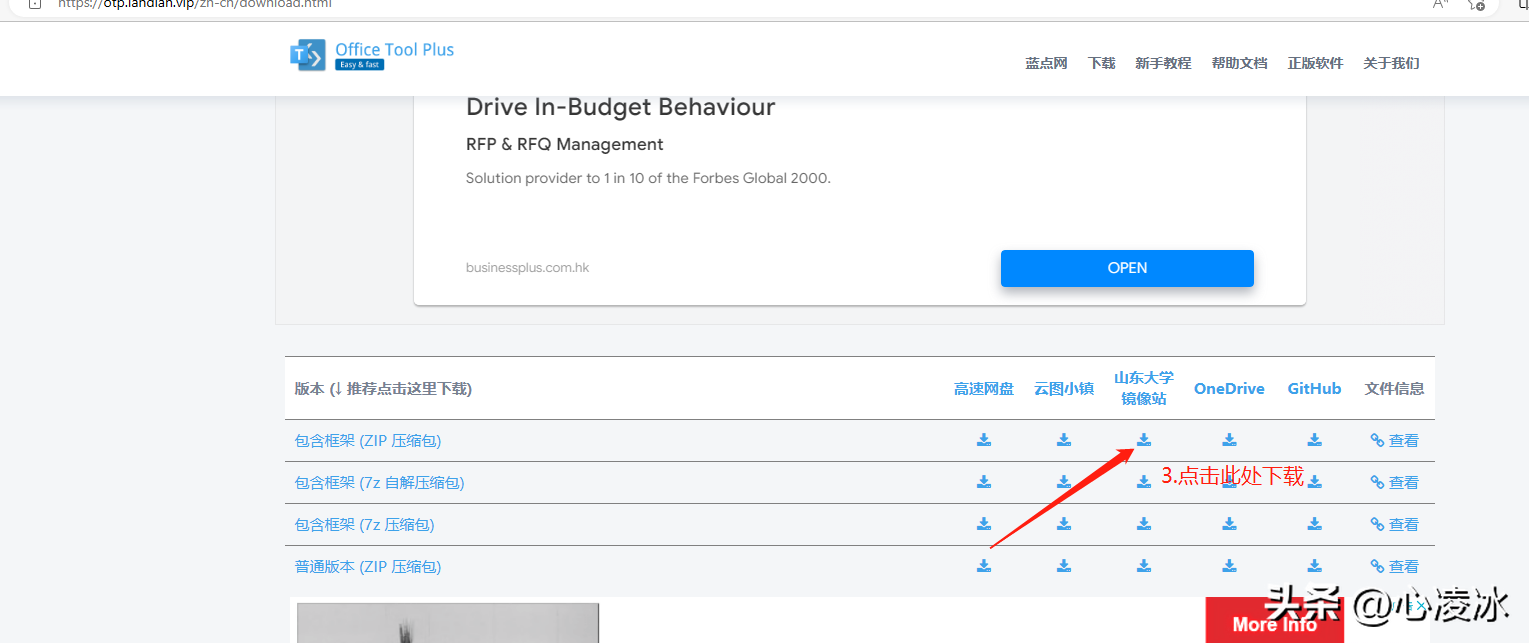Click the RFP & RFQ Management ad text
This screenshot has width=1529, height=643.
click(x=565, y=144)
